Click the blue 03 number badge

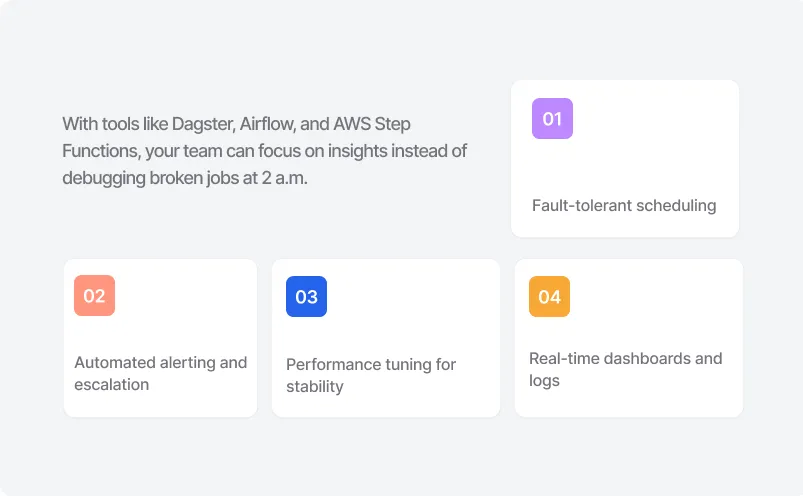306,297
